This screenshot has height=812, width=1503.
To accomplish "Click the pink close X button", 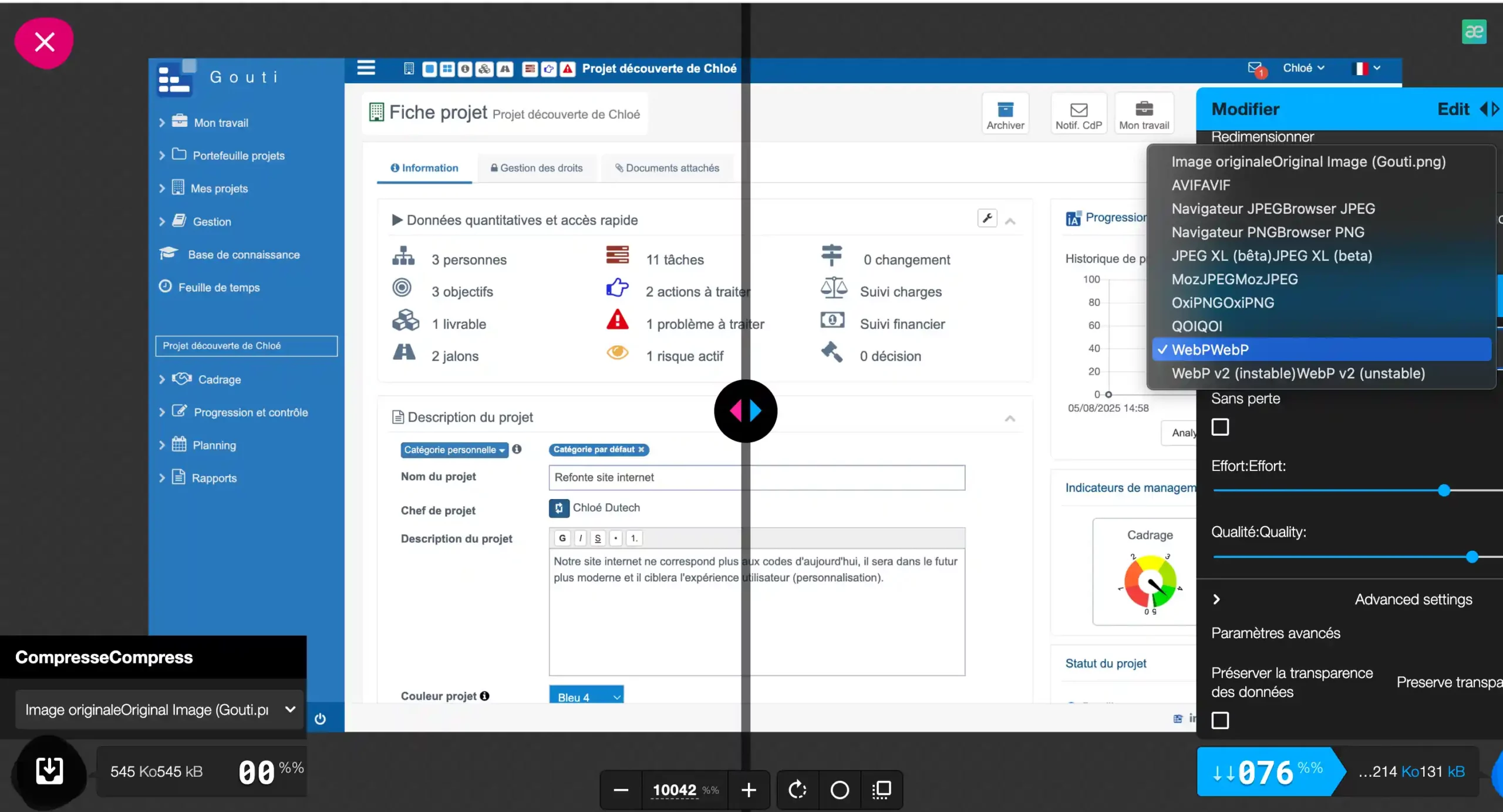I will point(44,42).
